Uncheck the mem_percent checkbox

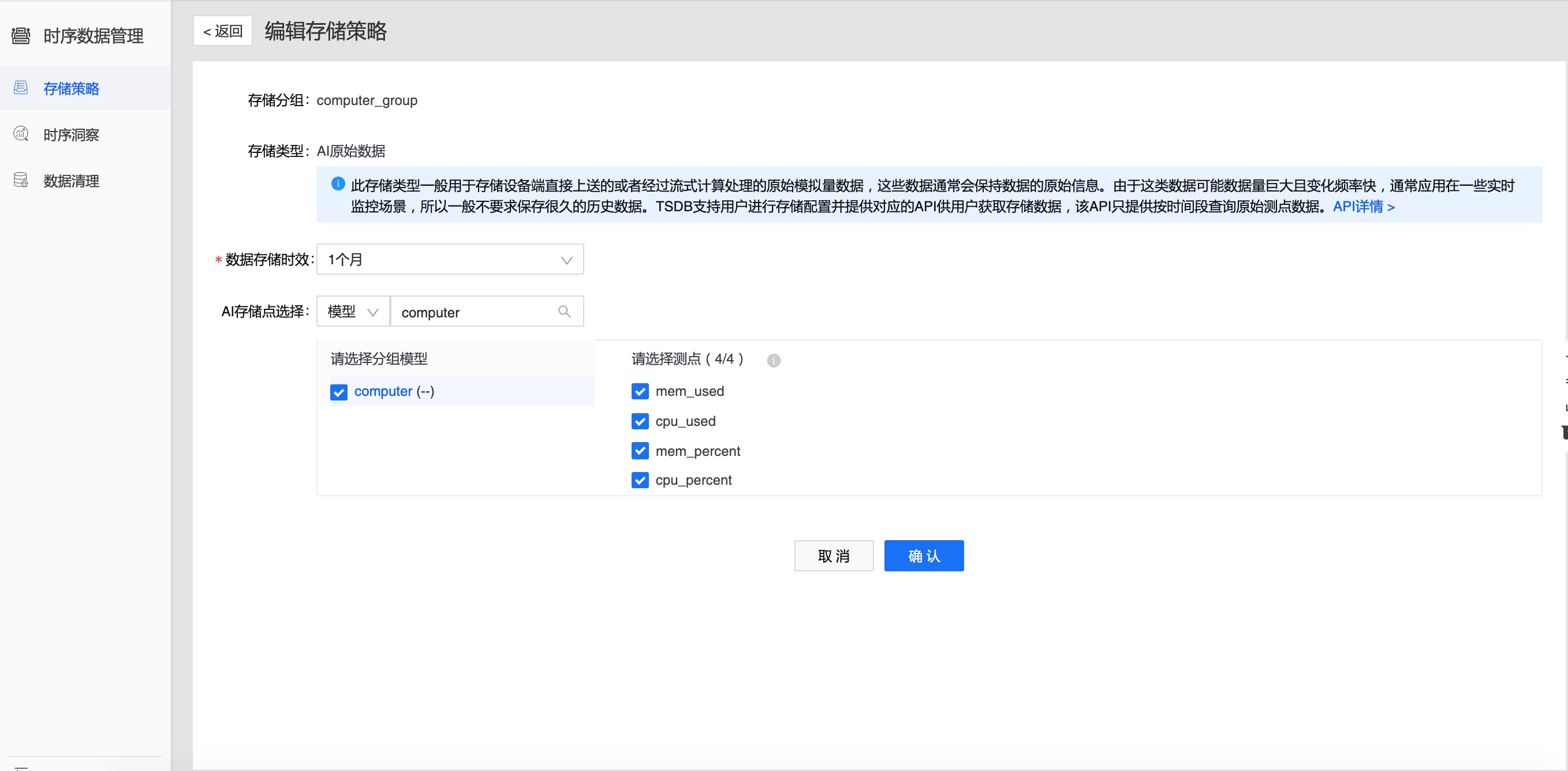pyautogui.click(x=640, y=451)
